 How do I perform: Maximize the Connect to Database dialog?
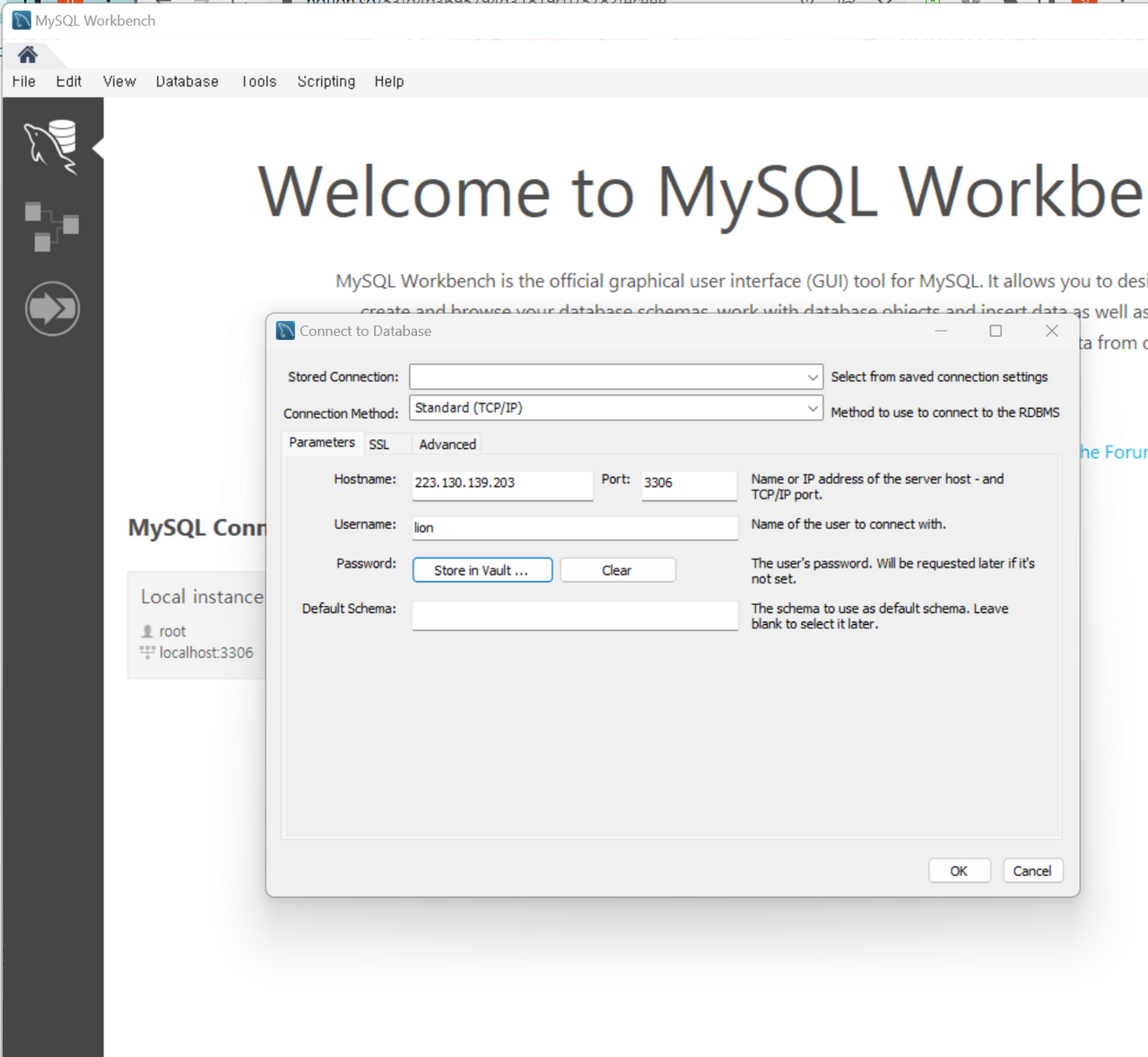[x=996, y=331]
